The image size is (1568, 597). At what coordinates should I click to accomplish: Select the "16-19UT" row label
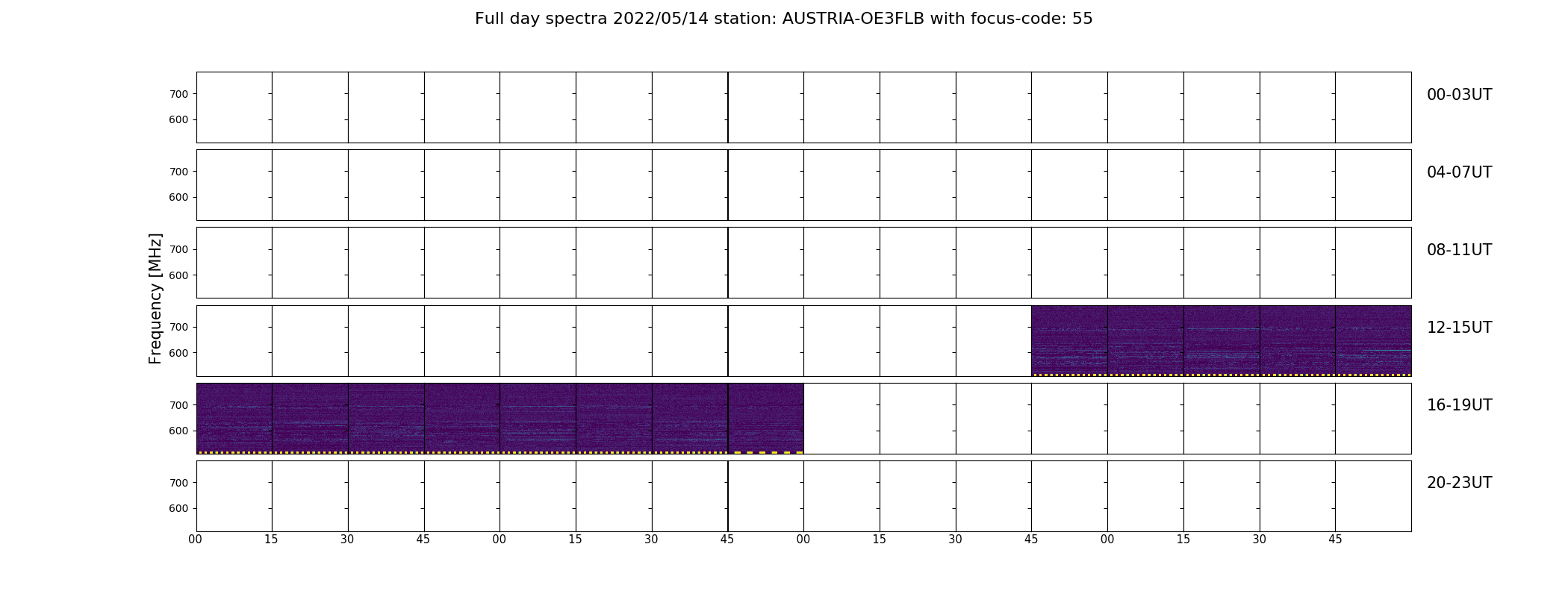pos(1459,405)
